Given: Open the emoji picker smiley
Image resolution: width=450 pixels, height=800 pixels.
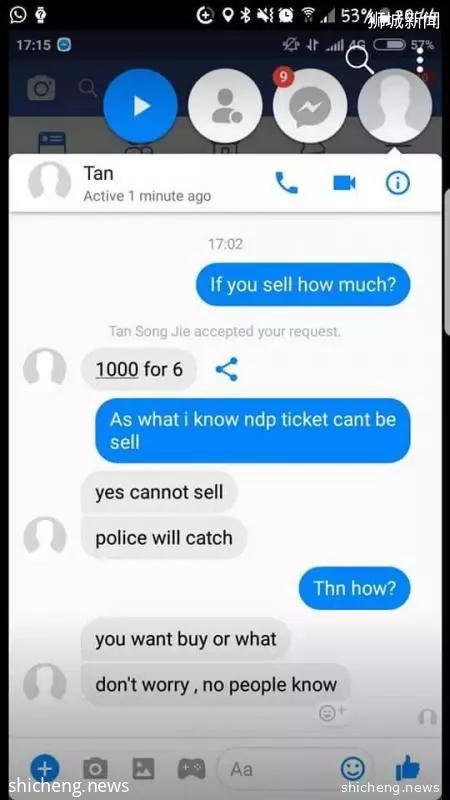Looking at the screenshot, I should (353, 768).
